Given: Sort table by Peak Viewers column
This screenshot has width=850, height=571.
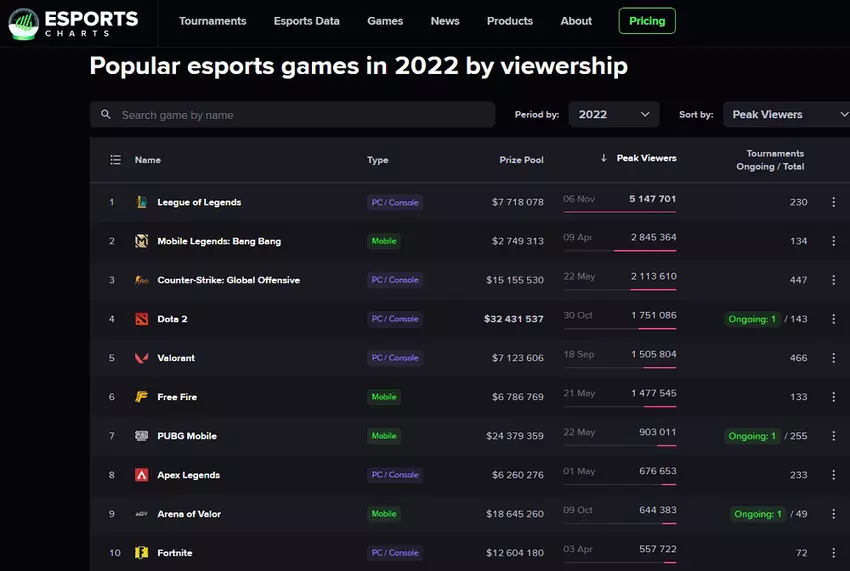Looking at the screenshot, I should (x=645, y=158).
